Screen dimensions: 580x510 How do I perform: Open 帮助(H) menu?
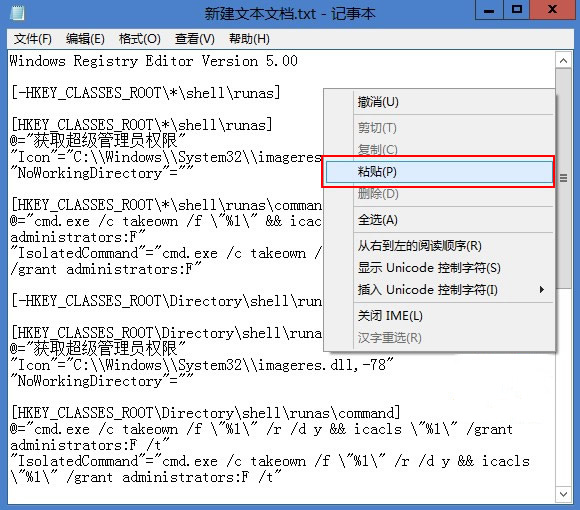[x=249, y=39]
